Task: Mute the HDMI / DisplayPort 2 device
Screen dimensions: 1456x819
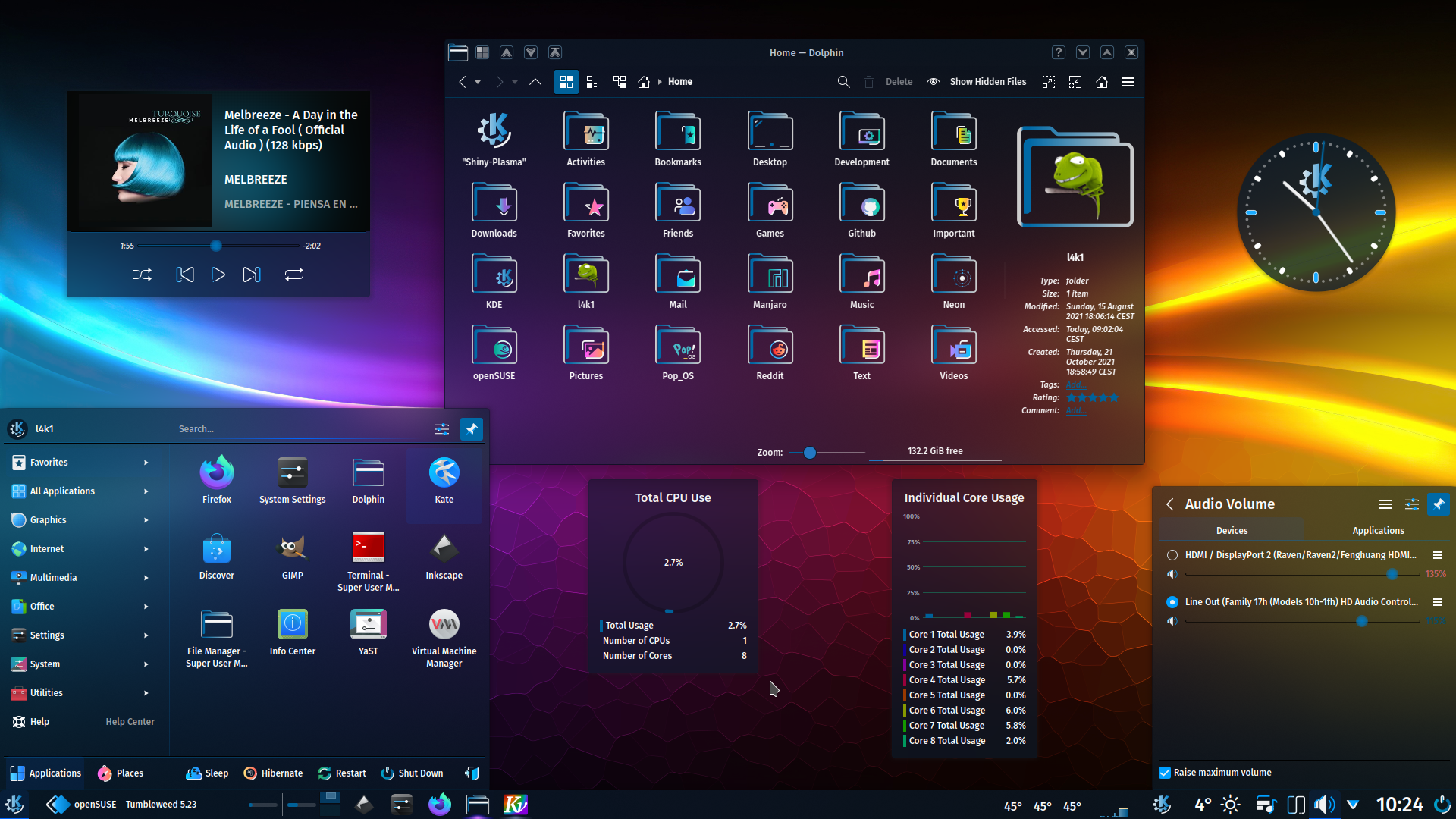Action: tap(1172, 574)
